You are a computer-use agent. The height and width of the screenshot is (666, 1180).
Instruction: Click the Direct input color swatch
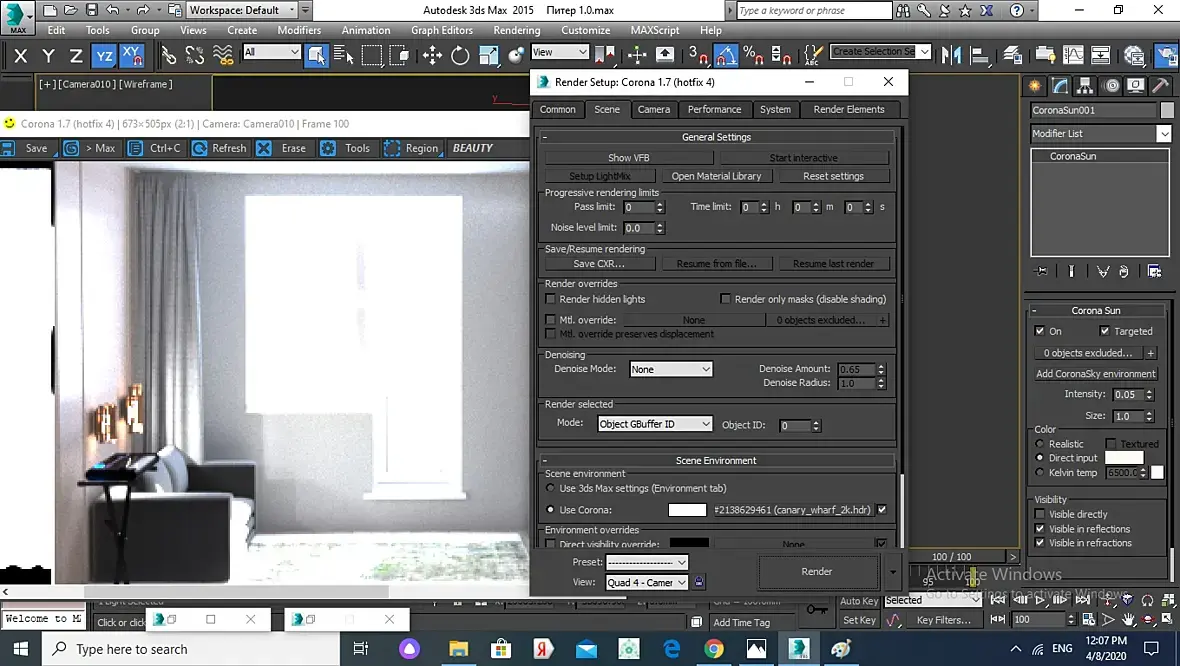[x=1124, y=458]
